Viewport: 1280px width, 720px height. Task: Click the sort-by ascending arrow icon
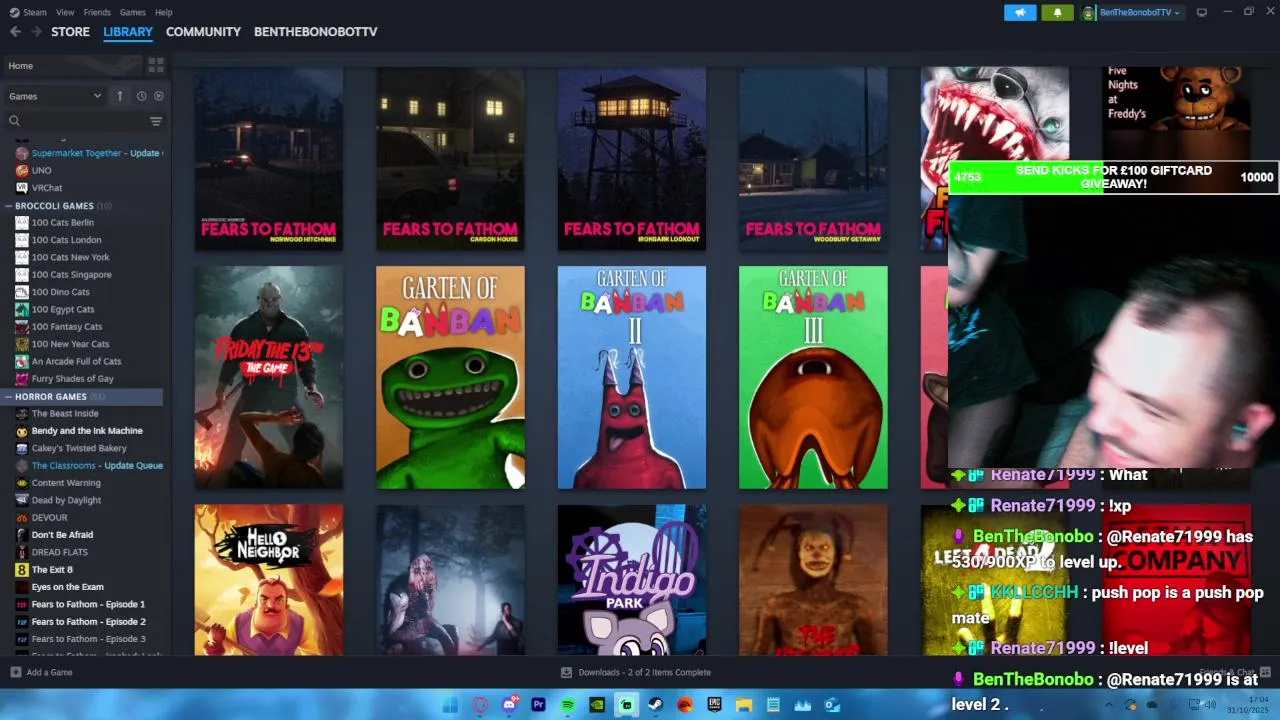(x=120, y=96)
